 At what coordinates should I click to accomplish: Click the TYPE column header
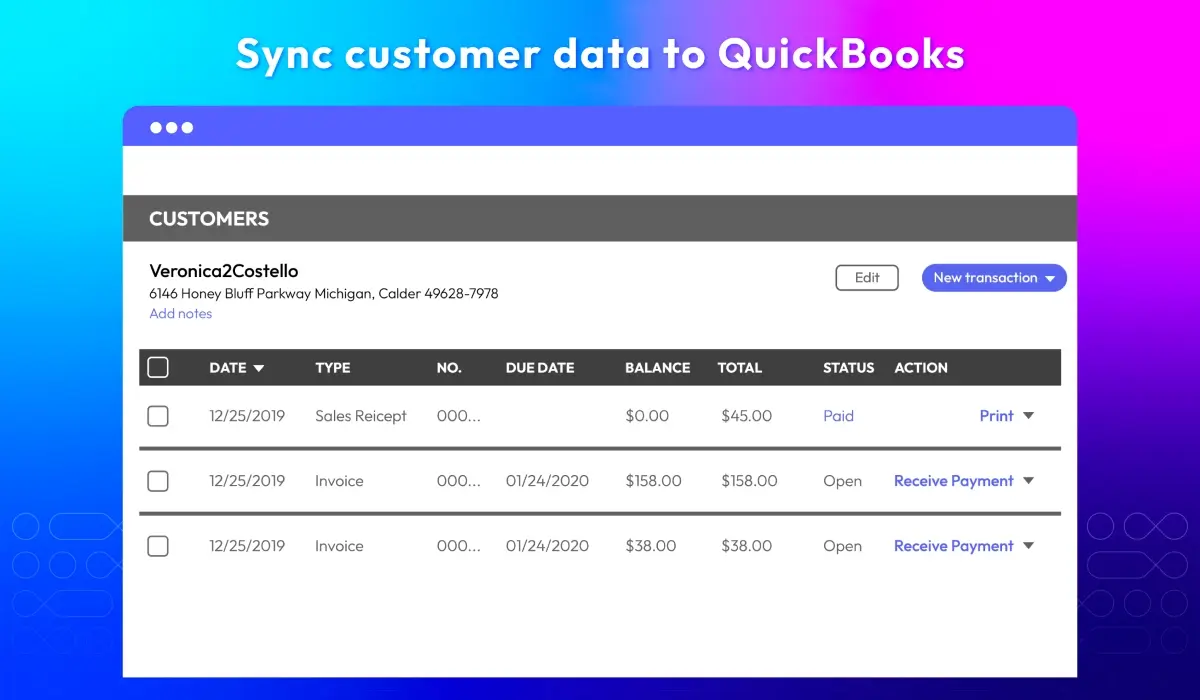click(333, 368)
